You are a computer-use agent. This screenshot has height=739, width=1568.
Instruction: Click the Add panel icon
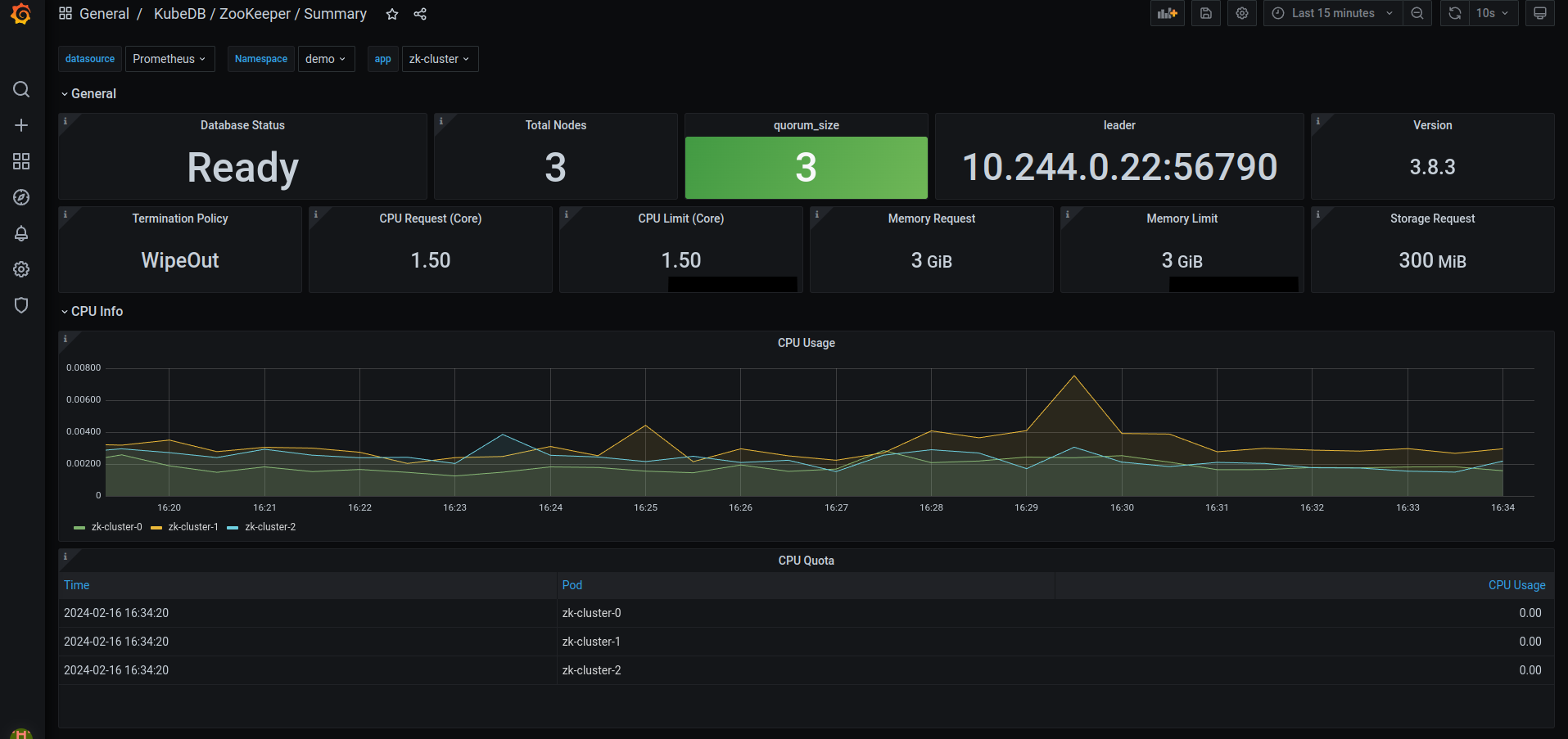(x=1166, y=12)
